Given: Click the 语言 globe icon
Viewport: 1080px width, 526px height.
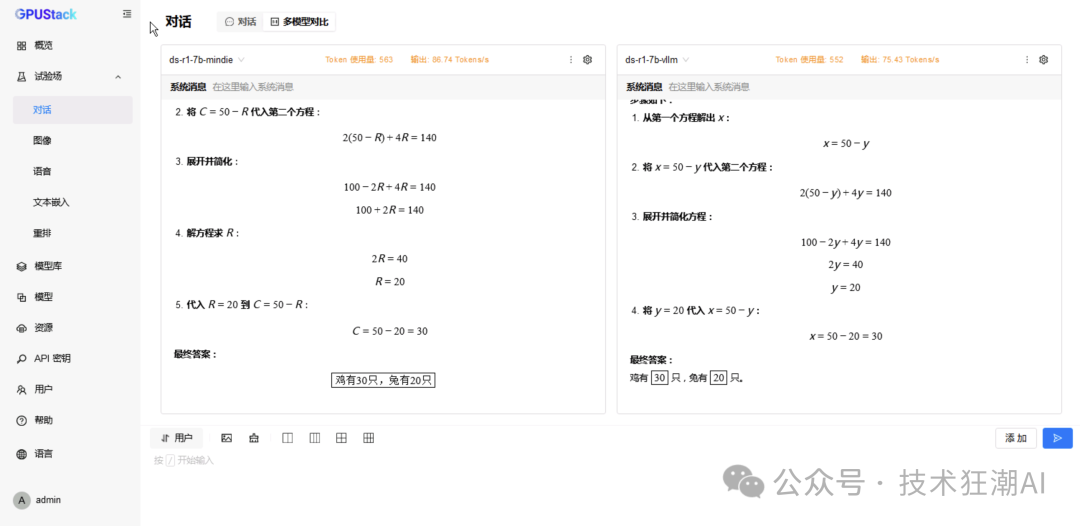Looking at the screenshot, I should pyautogui.click(x=21, y=454).
